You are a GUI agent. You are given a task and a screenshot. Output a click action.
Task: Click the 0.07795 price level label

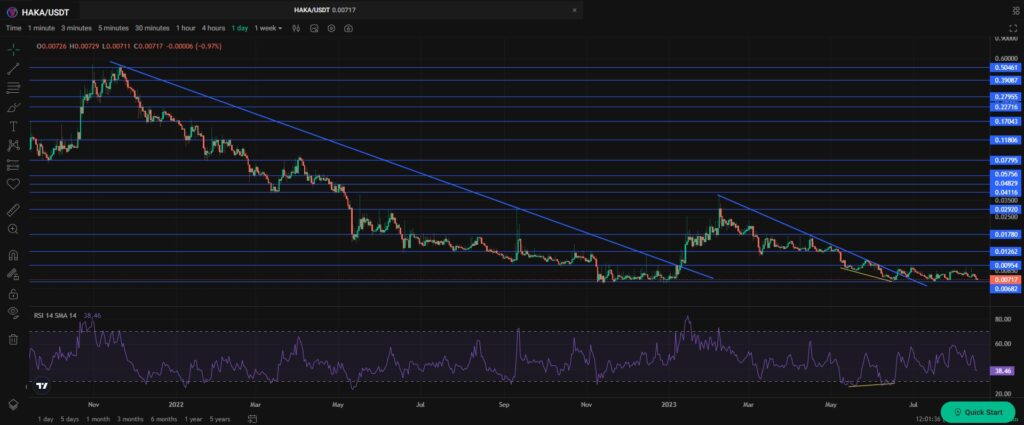point(1005,160)
